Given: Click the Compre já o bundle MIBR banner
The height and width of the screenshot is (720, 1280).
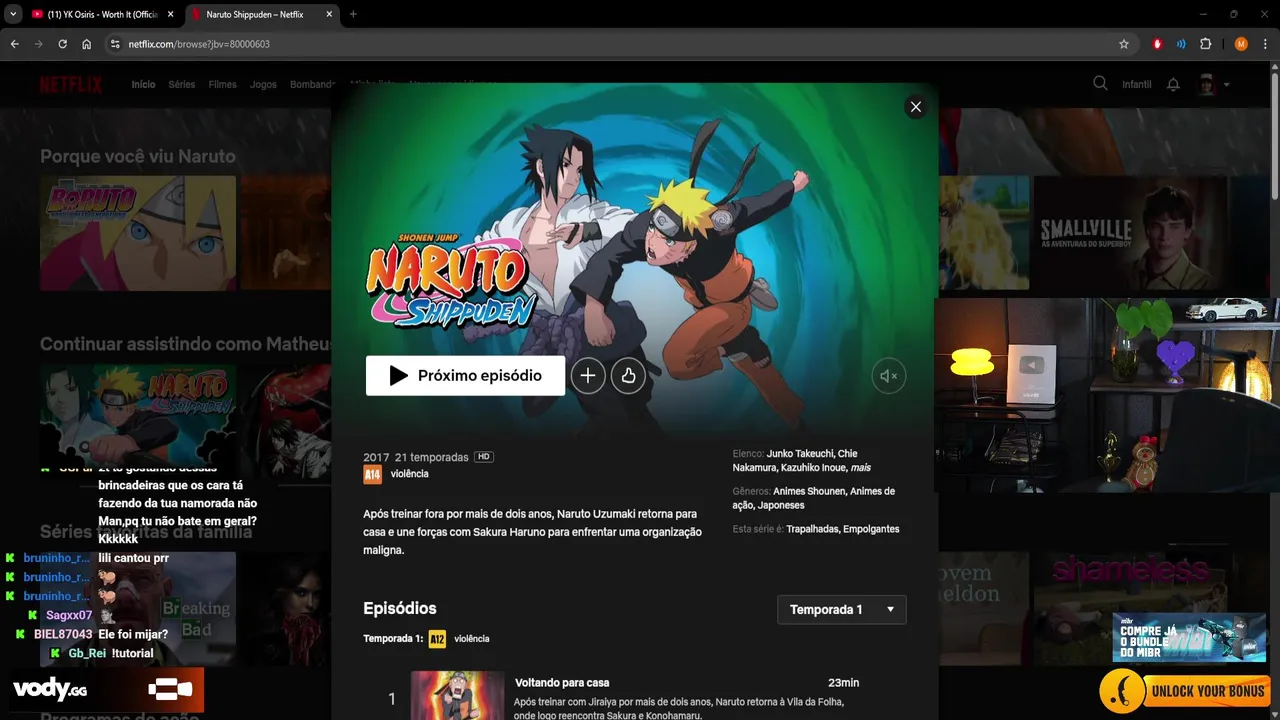Looking at the screenshot, I should point(1189,637).
